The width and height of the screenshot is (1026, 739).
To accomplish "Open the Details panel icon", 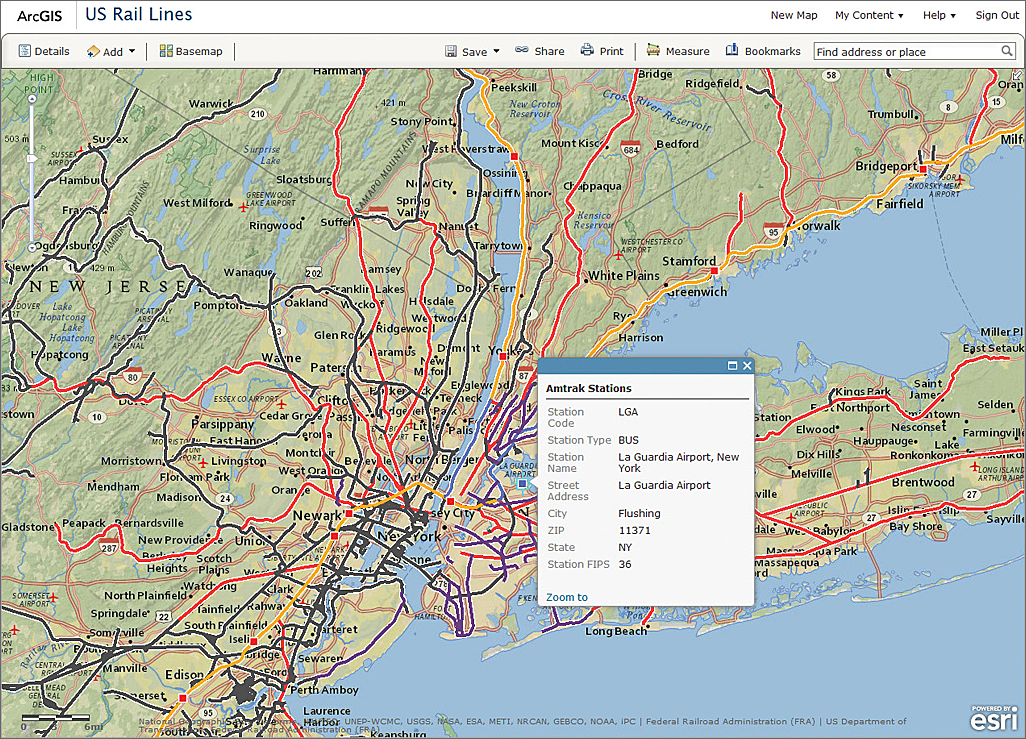I will (25, 51).
